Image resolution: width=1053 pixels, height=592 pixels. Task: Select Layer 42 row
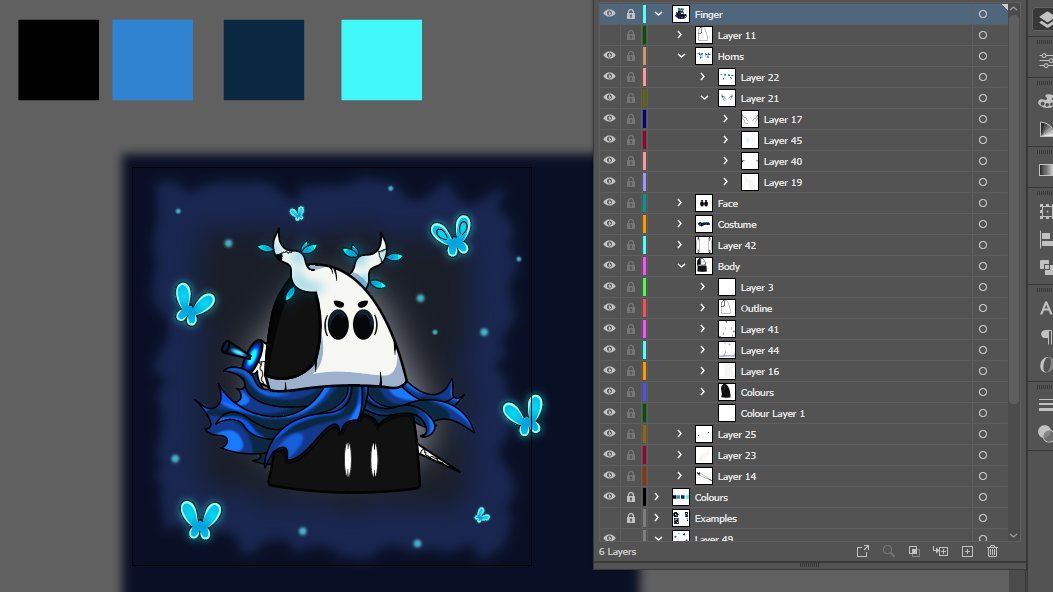click(x=803, y=245)
